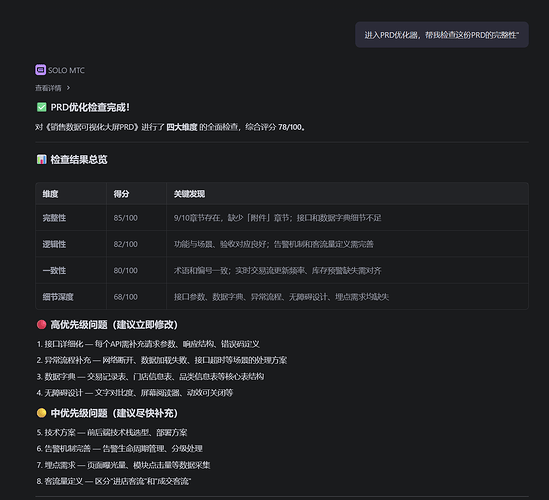The width and height of the screenshot is (549, 500).
Task: Click list item 7 埋点需求
Action: 123,465
